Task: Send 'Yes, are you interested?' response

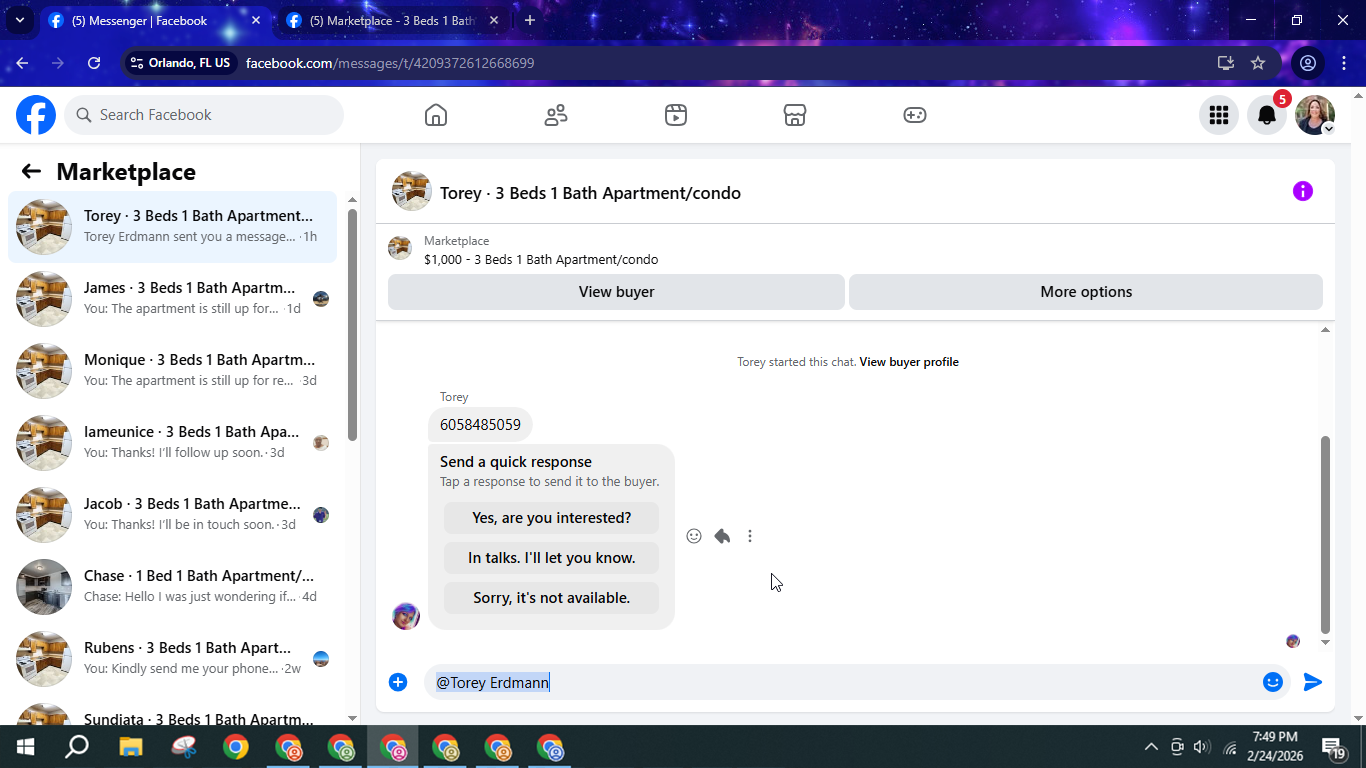Action: (551, 518)
